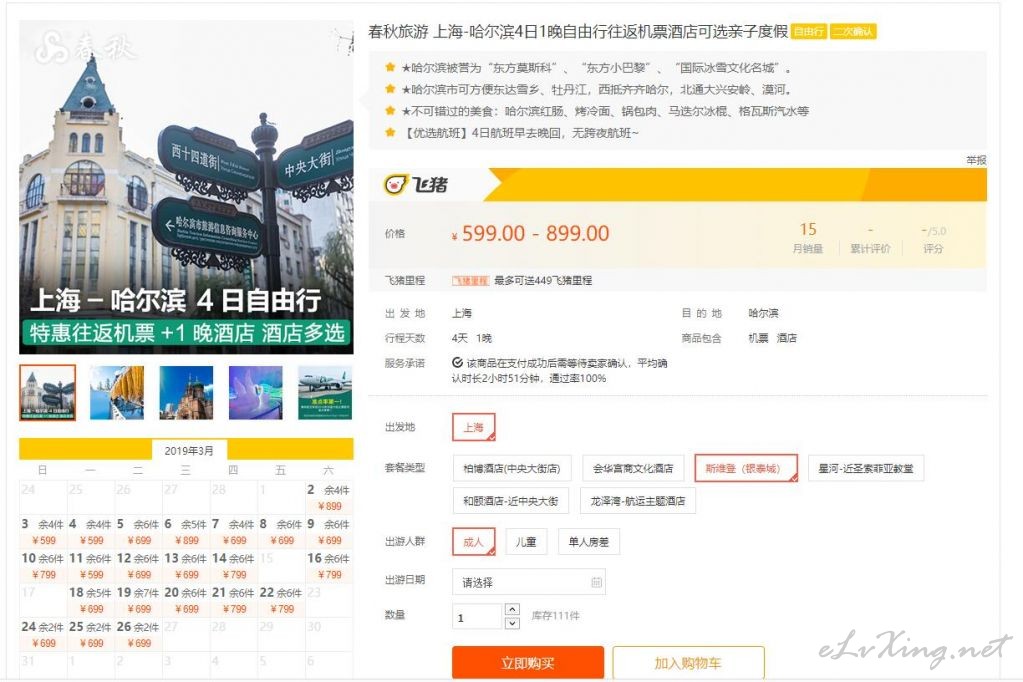Pick calendar date 22 priced ¥799
The image size is (1023, 682).
[x=281, y=600]
